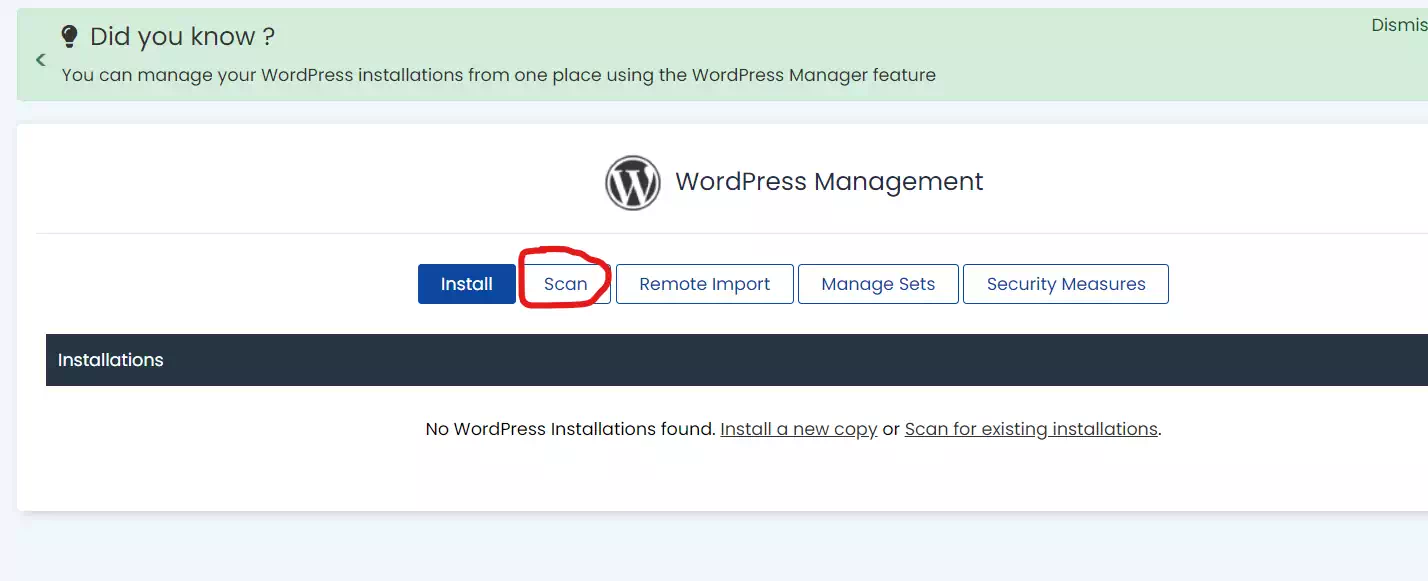The width and height of the screenshot is (1428, 581).
Task: Click the lightbulb tip icon
Action: pos(69,37)
